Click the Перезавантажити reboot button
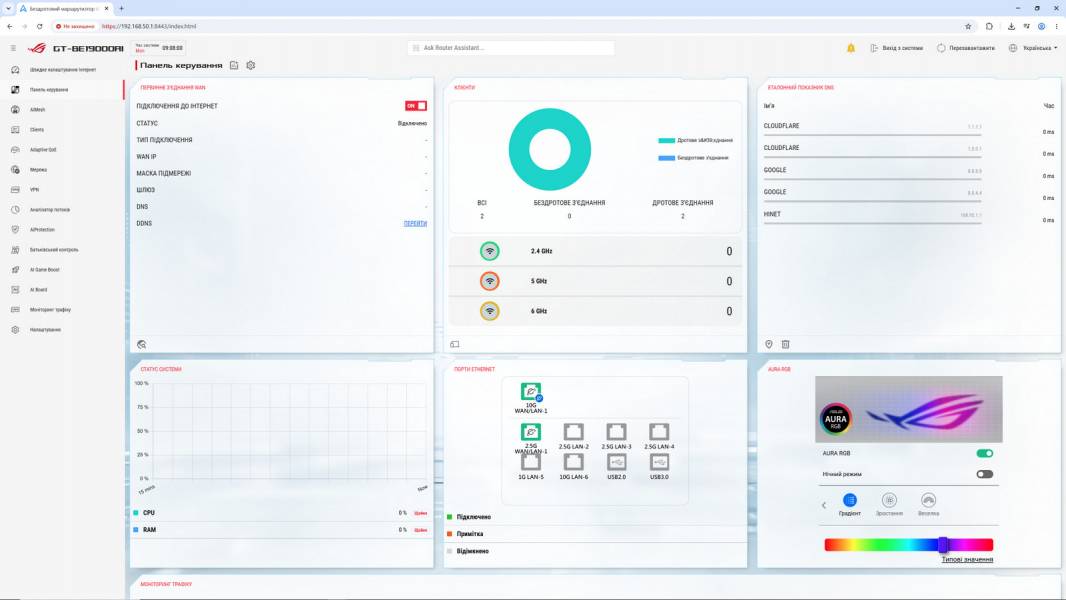Image resolution: width=1066 pixels, height=600 pixels. [965, 48]
